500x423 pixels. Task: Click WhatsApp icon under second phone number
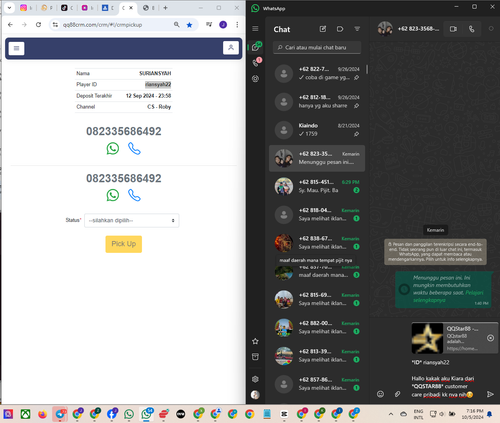coord(113,195)
